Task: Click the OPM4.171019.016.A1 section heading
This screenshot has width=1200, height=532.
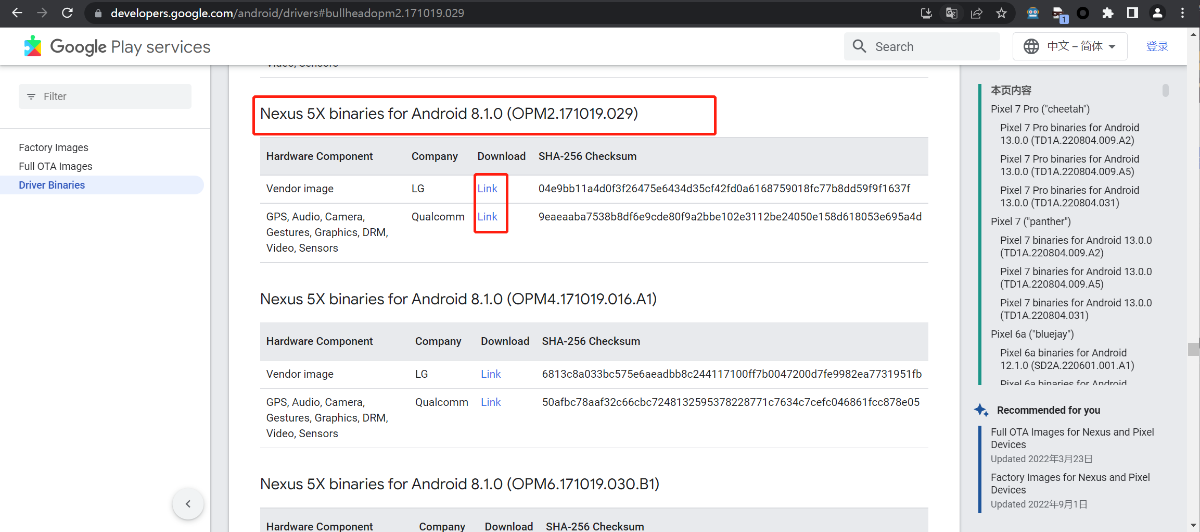Action: (458, 299)
